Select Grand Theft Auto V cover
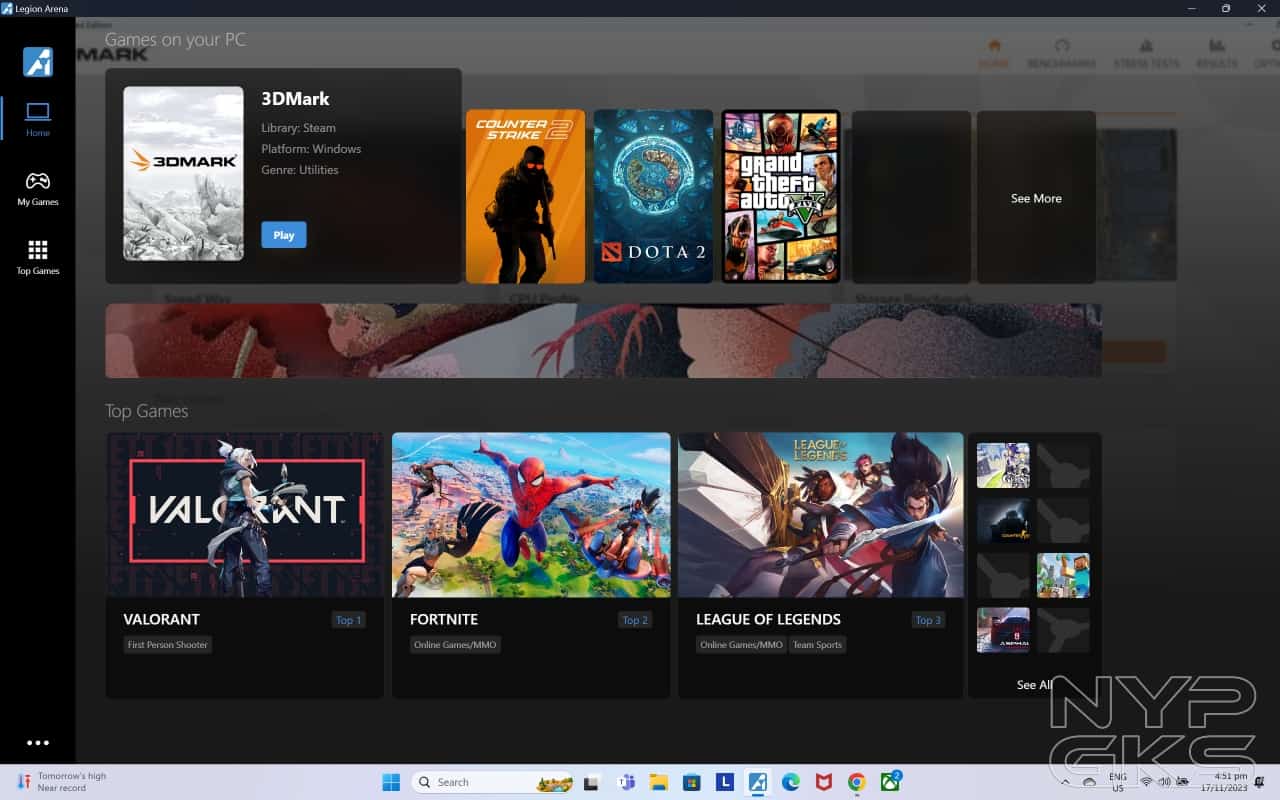1280x800 pixels. point(781,197)
